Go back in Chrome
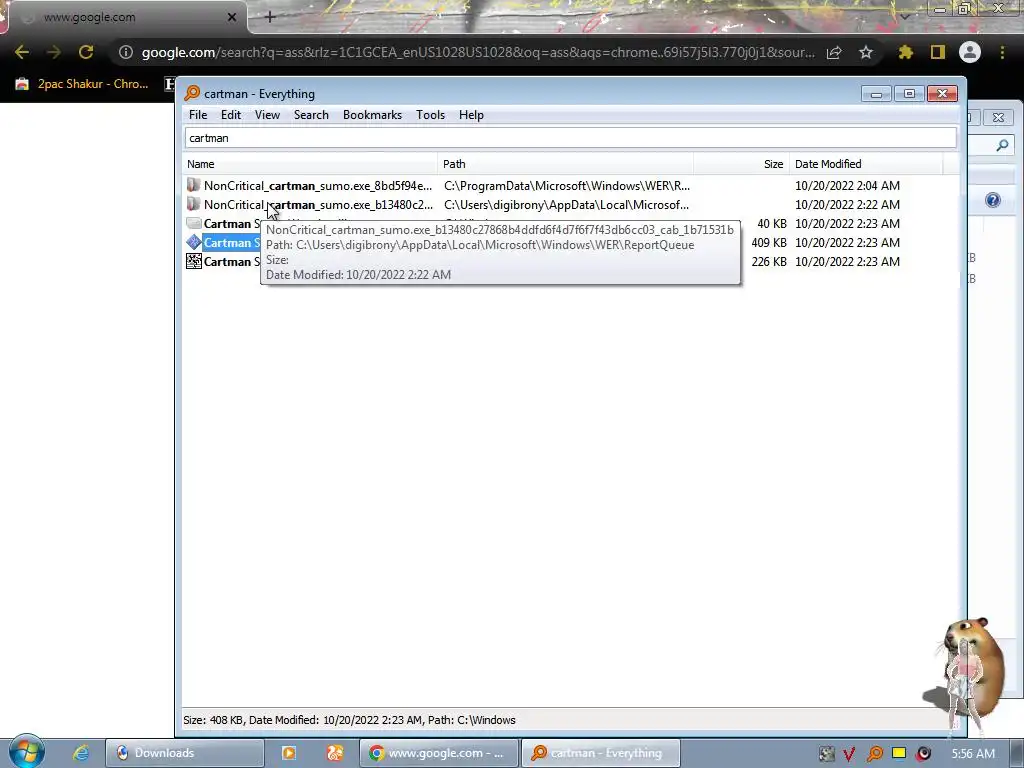The height and width of the screenshot is (768, 1024). (x=22, y=52)
